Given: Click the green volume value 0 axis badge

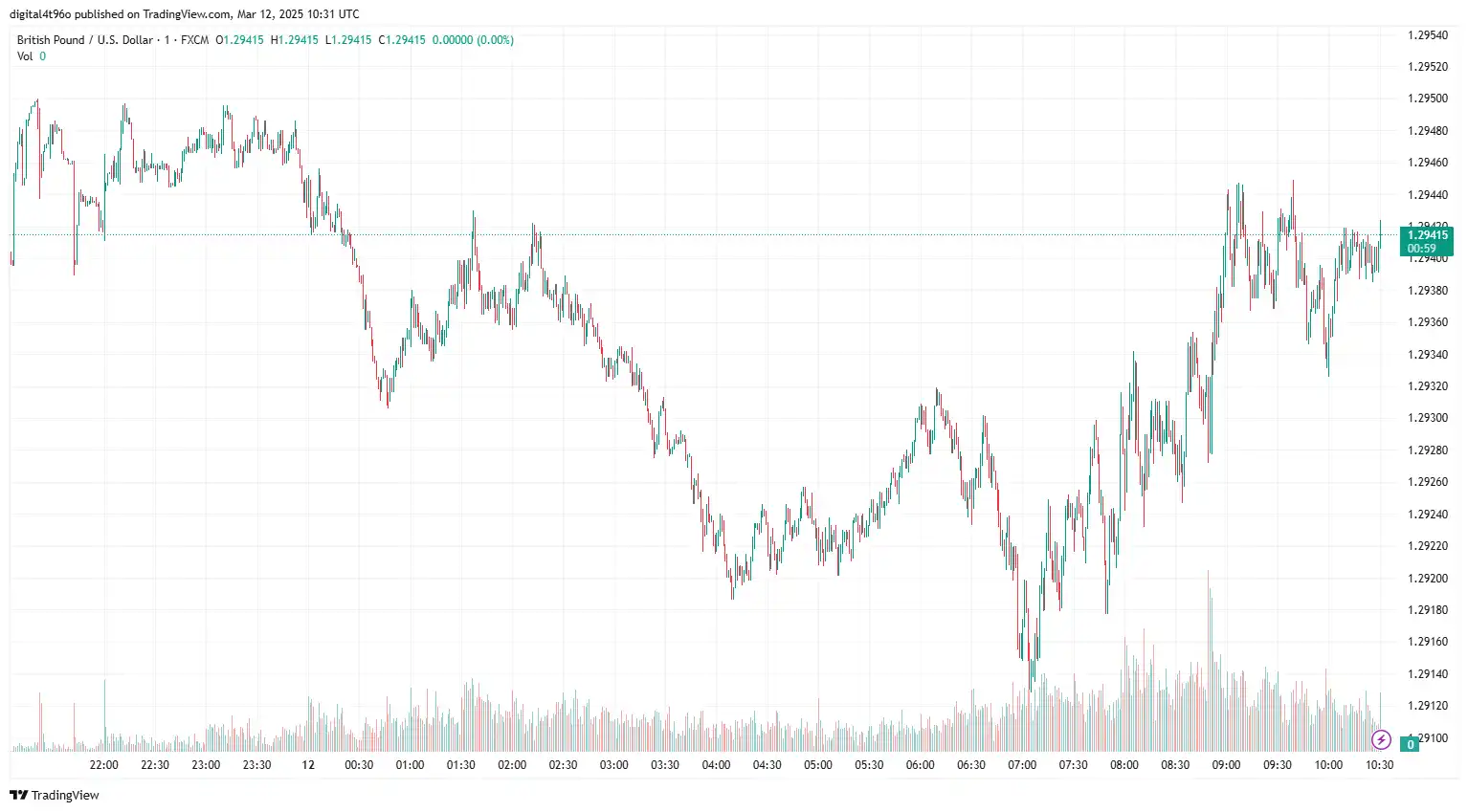Looking at the screenshot, I should coord(1411,744).
